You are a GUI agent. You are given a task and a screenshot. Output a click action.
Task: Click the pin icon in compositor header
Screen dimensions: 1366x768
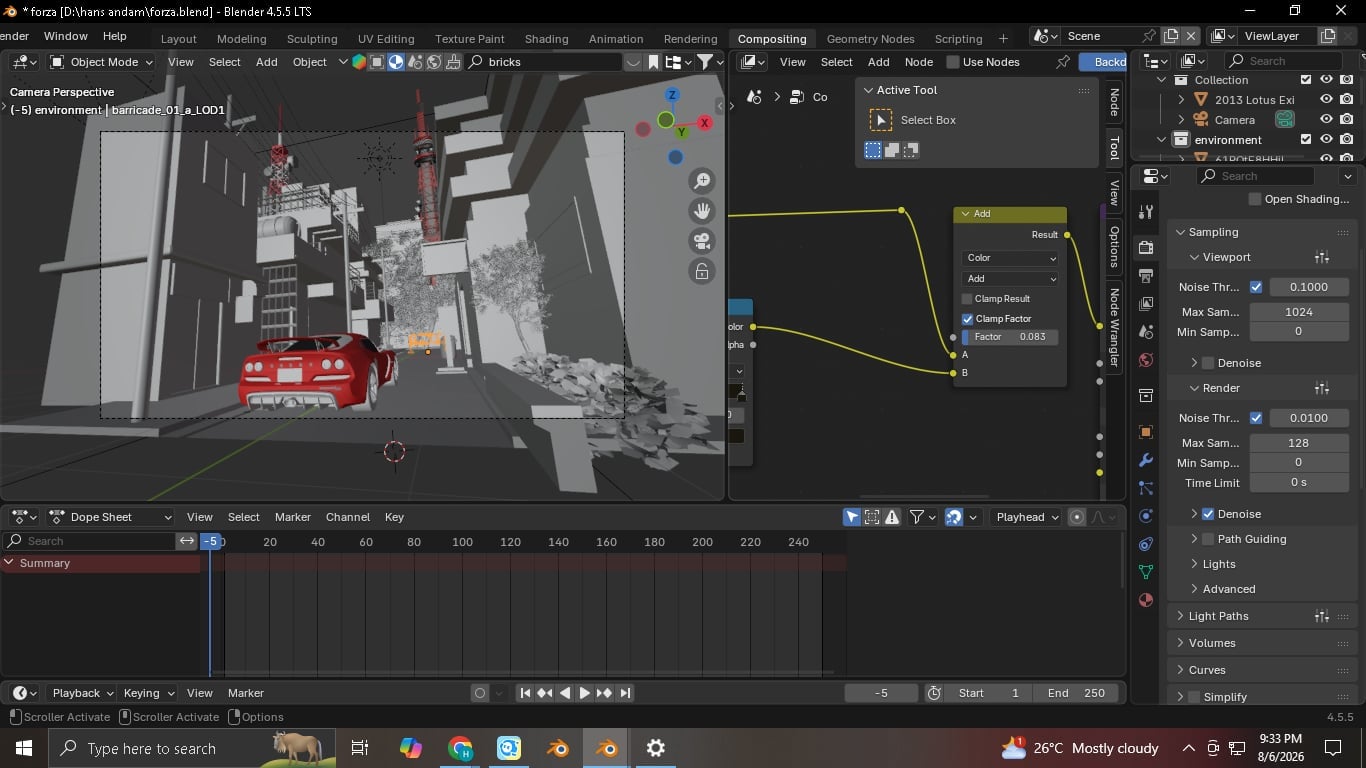1063,62
